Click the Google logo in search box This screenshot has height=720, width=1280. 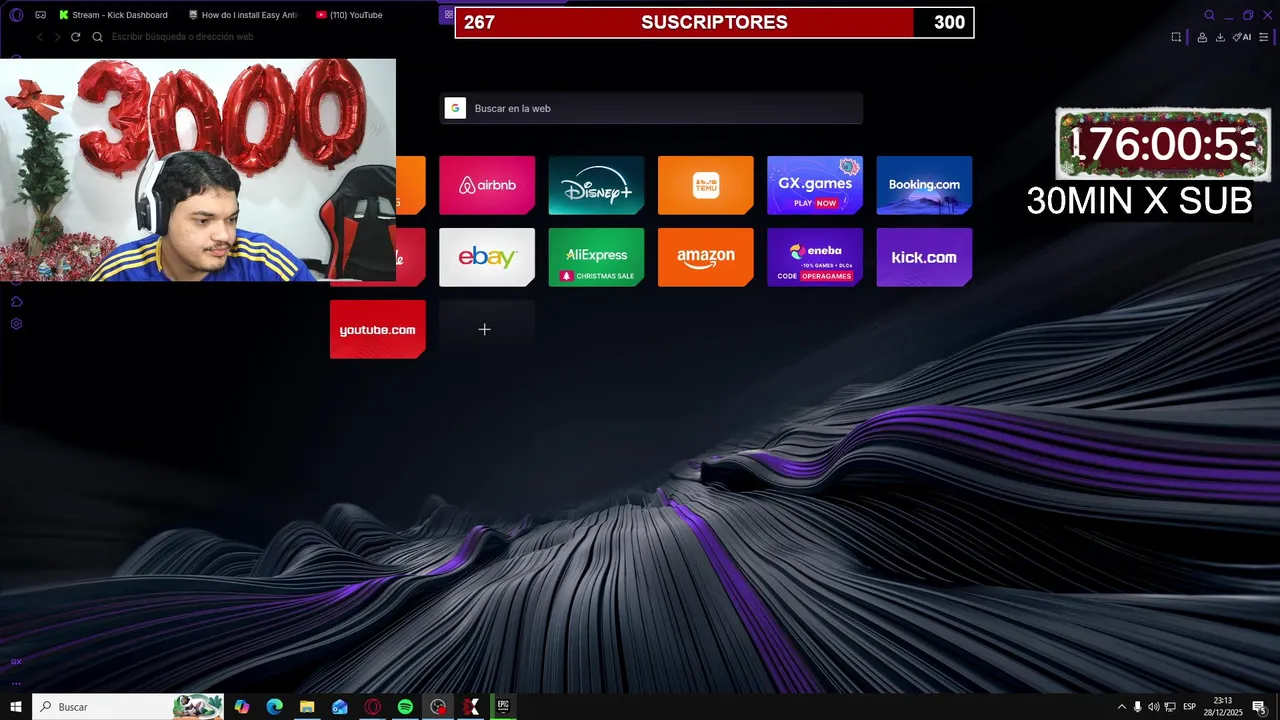coord(455,108)
